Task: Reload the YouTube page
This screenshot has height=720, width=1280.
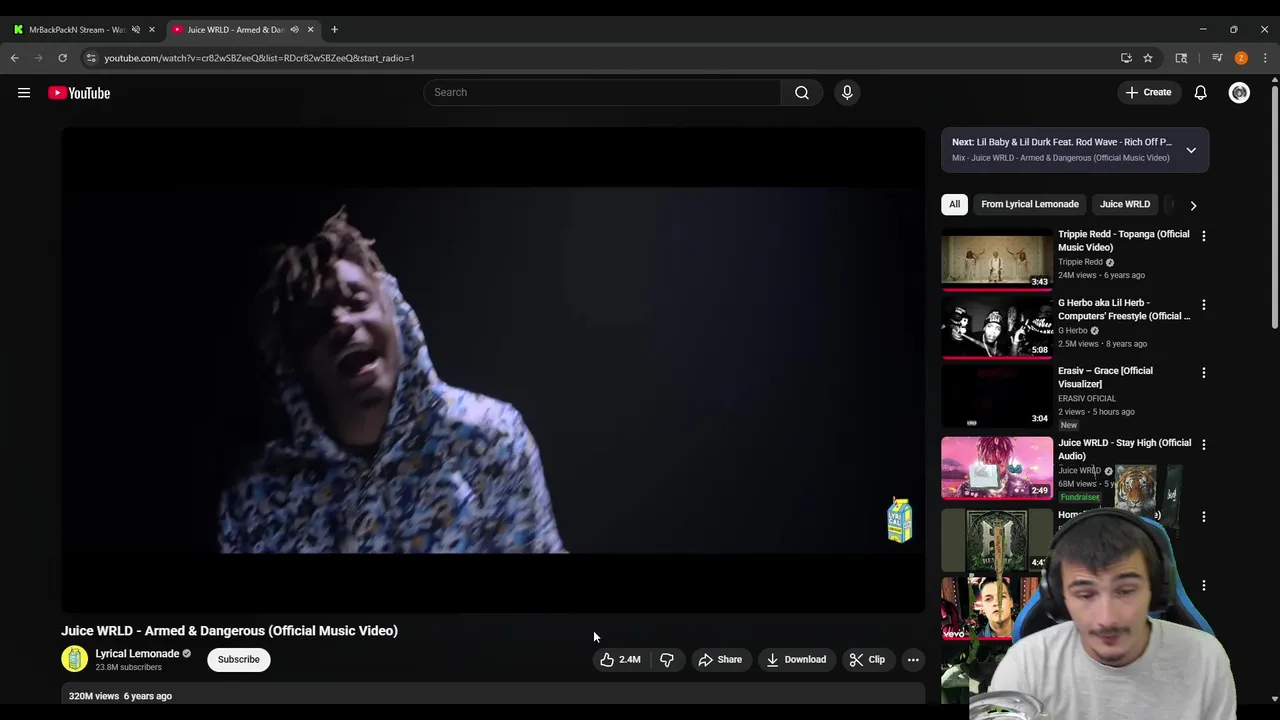Action: pyautogui.click(x=62, y=58)
